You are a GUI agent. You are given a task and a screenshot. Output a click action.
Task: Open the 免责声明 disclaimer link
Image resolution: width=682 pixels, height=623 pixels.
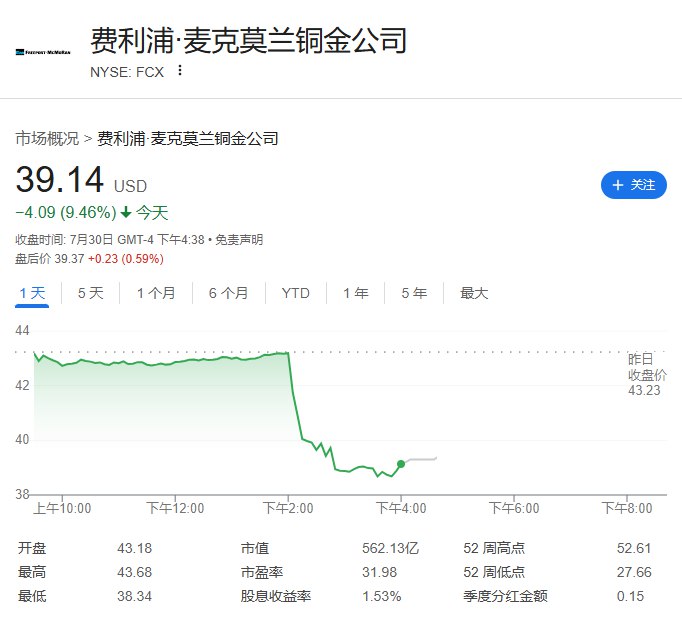[239, 240]
